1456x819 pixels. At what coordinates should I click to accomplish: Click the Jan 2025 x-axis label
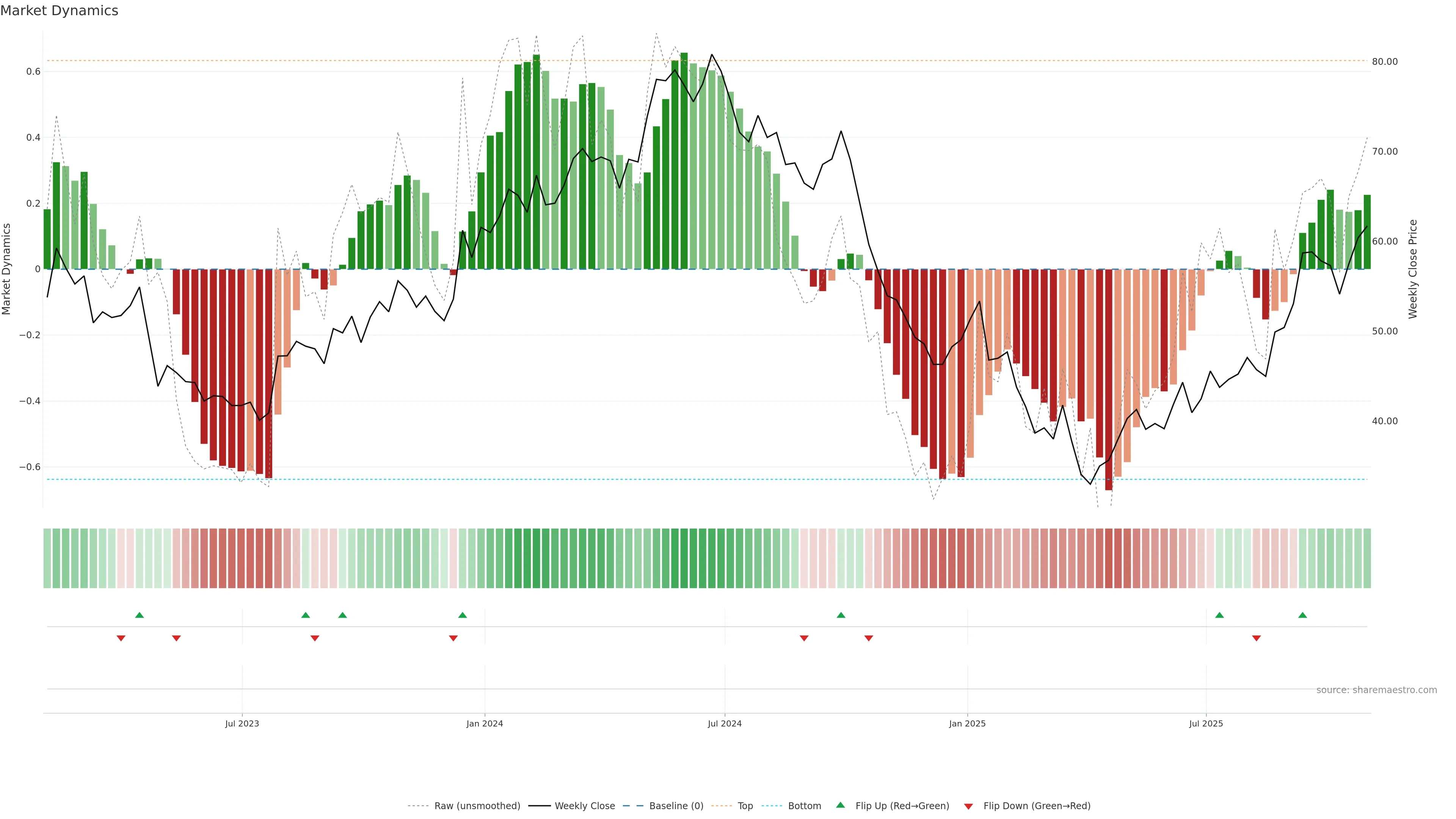point(967,723)
